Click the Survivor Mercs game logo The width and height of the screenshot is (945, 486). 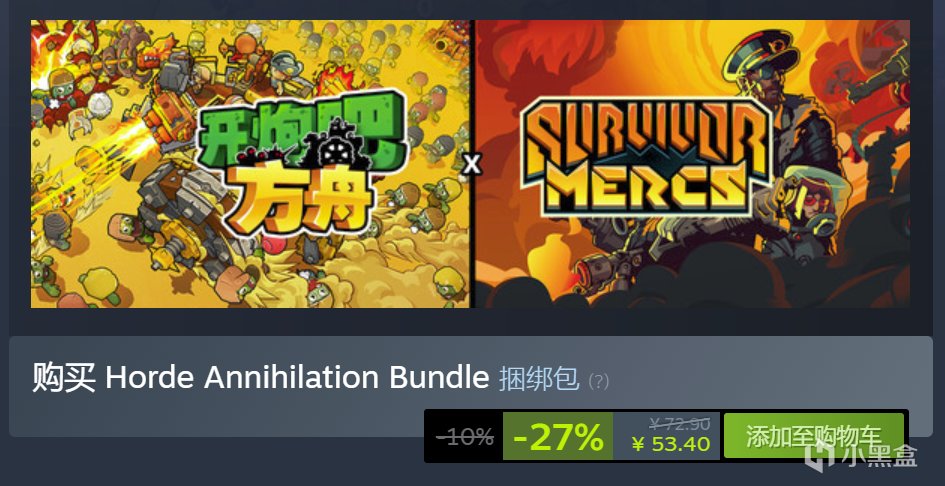pyautogui.click(x=647, y=157)
